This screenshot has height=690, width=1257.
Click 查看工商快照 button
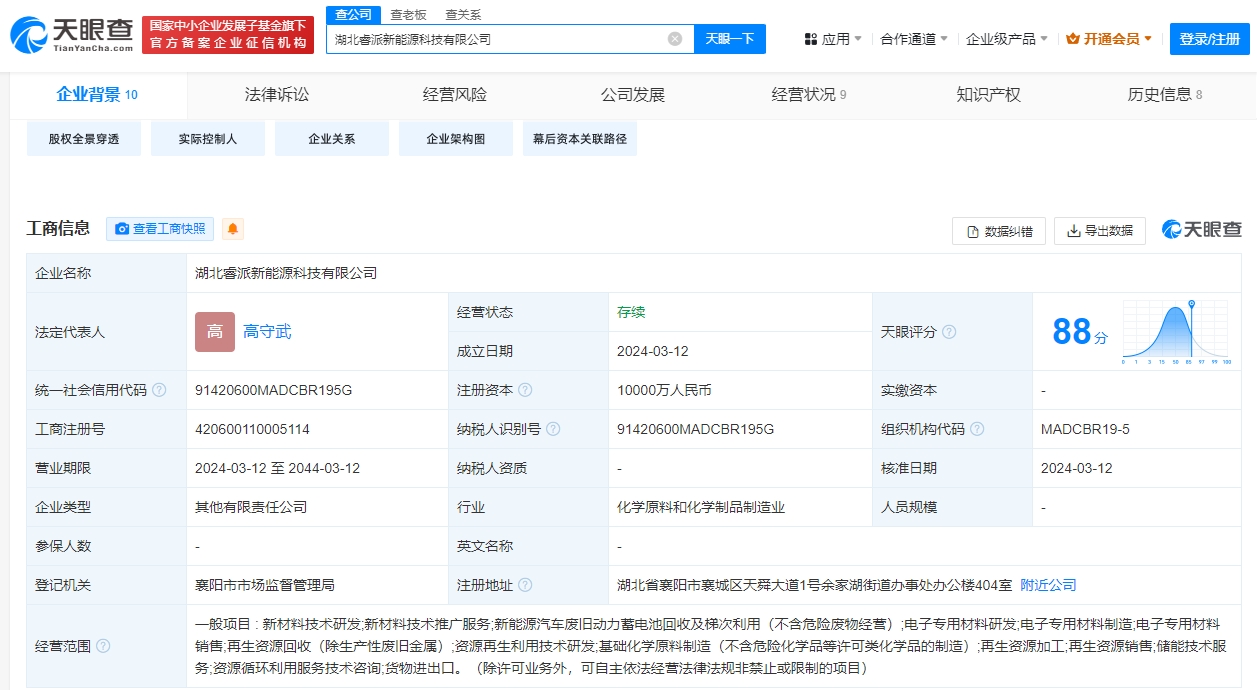click(x=160, y=229)
